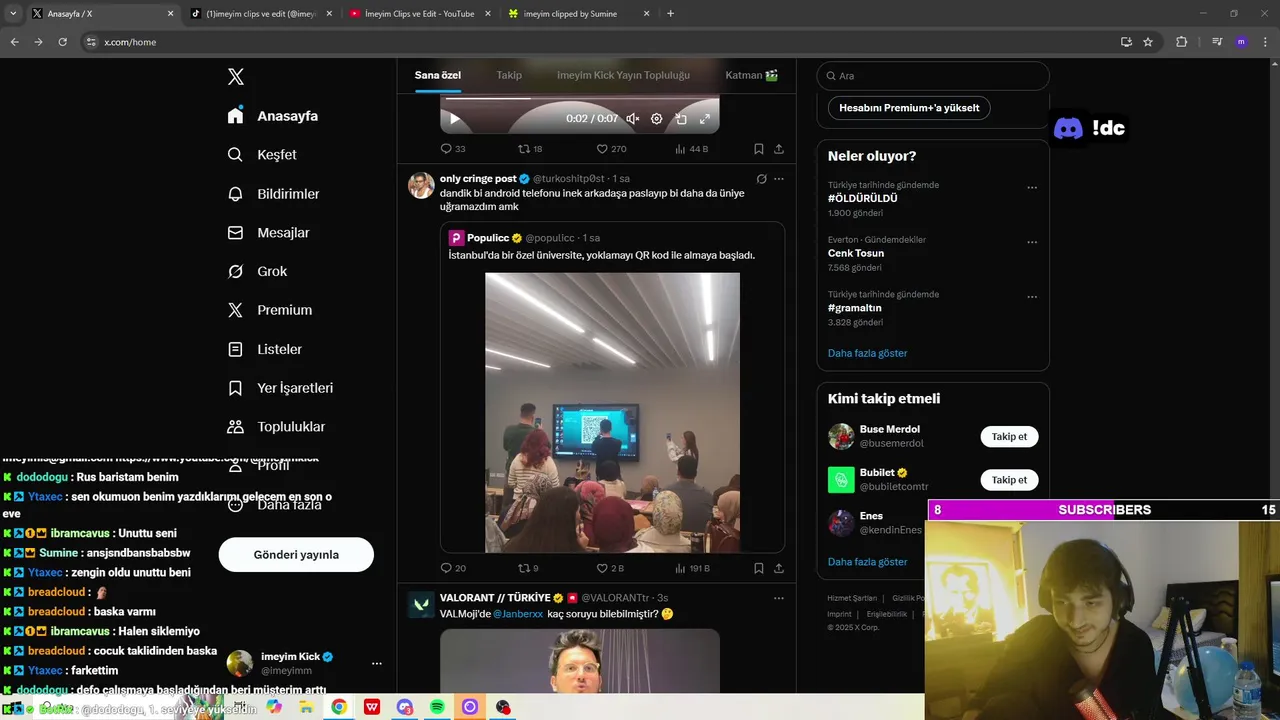Open the tab search dropdown arrow
Image resolution: width=1280 pixels, height=720 pixels.
pos(13,14)
